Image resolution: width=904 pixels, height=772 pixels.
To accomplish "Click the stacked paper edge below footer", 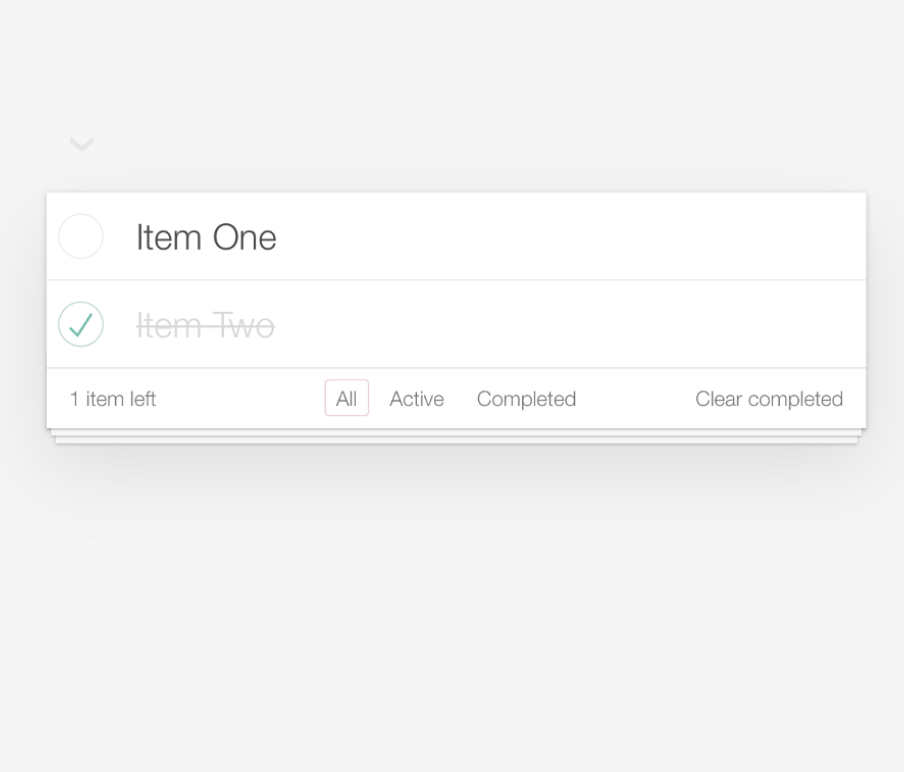I will (456, 437).
